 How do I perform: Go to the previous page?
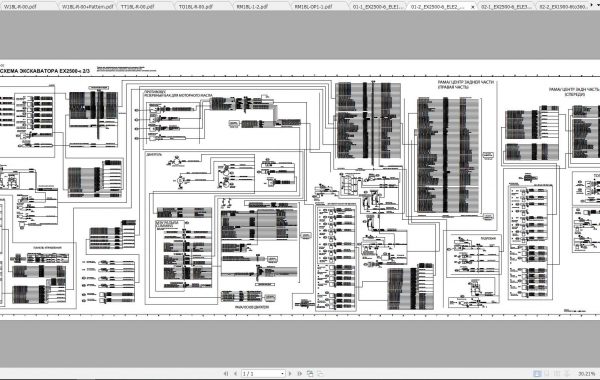pyautogui.click(x=235, y=373)
